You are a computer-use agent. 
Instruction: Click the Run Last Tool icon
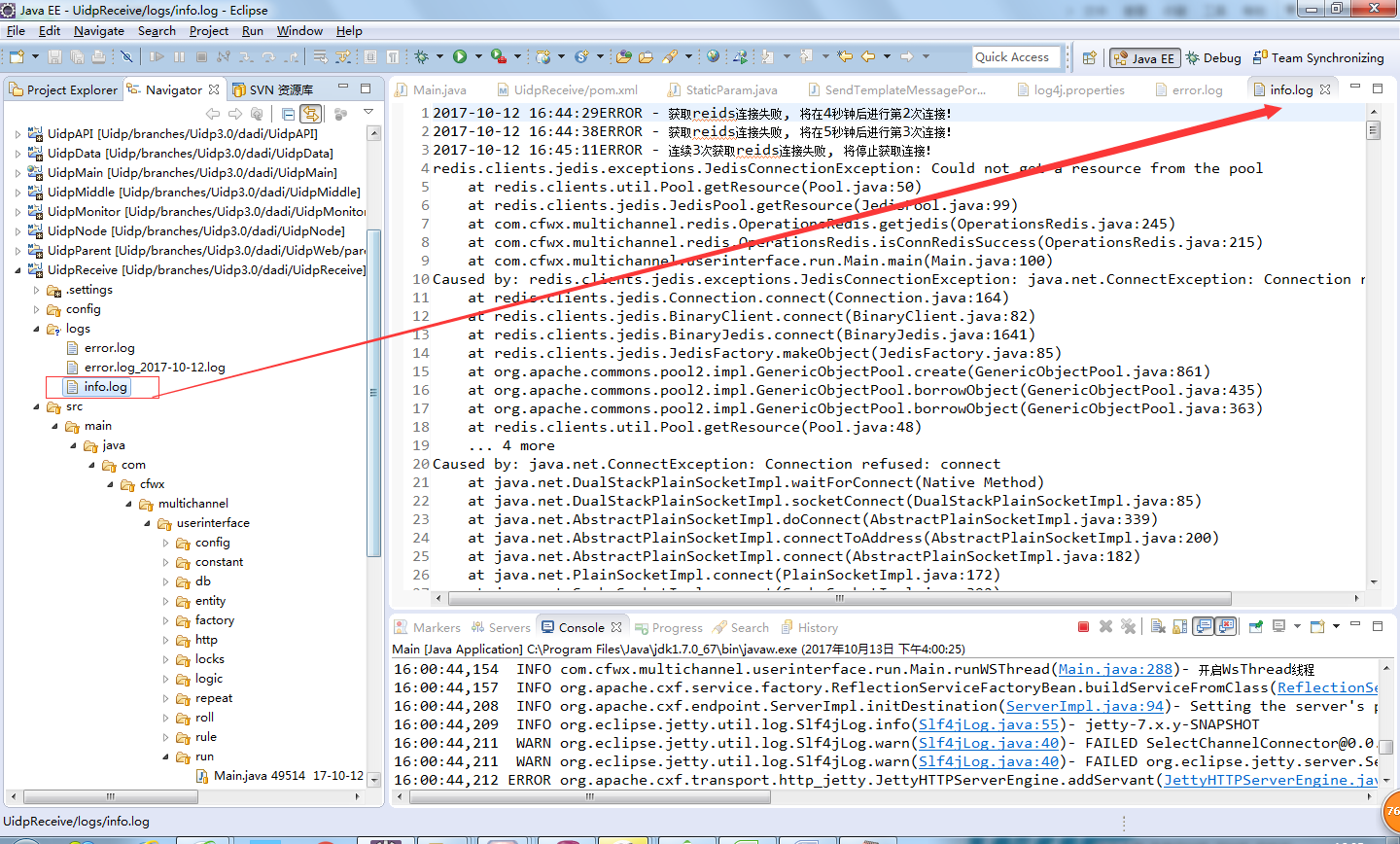coord(499,56)
